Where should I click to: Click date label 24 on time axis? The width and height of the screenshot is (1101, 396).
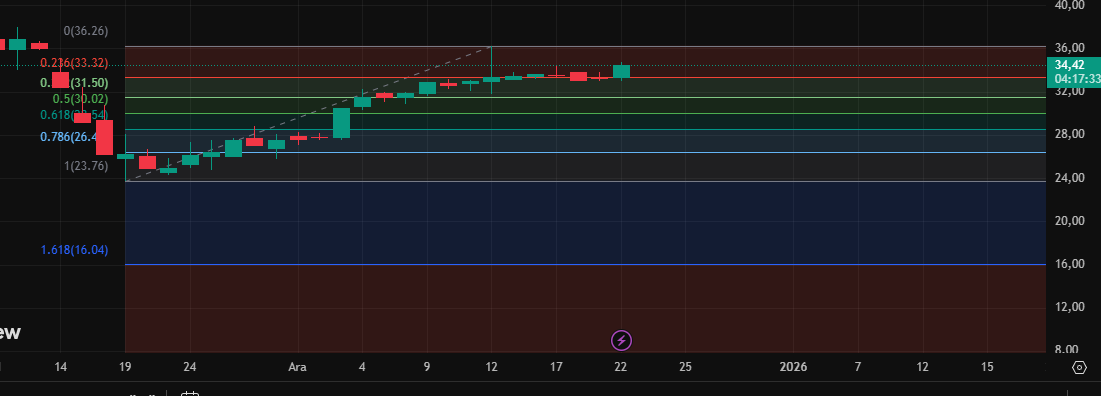(x=189, y=367)
